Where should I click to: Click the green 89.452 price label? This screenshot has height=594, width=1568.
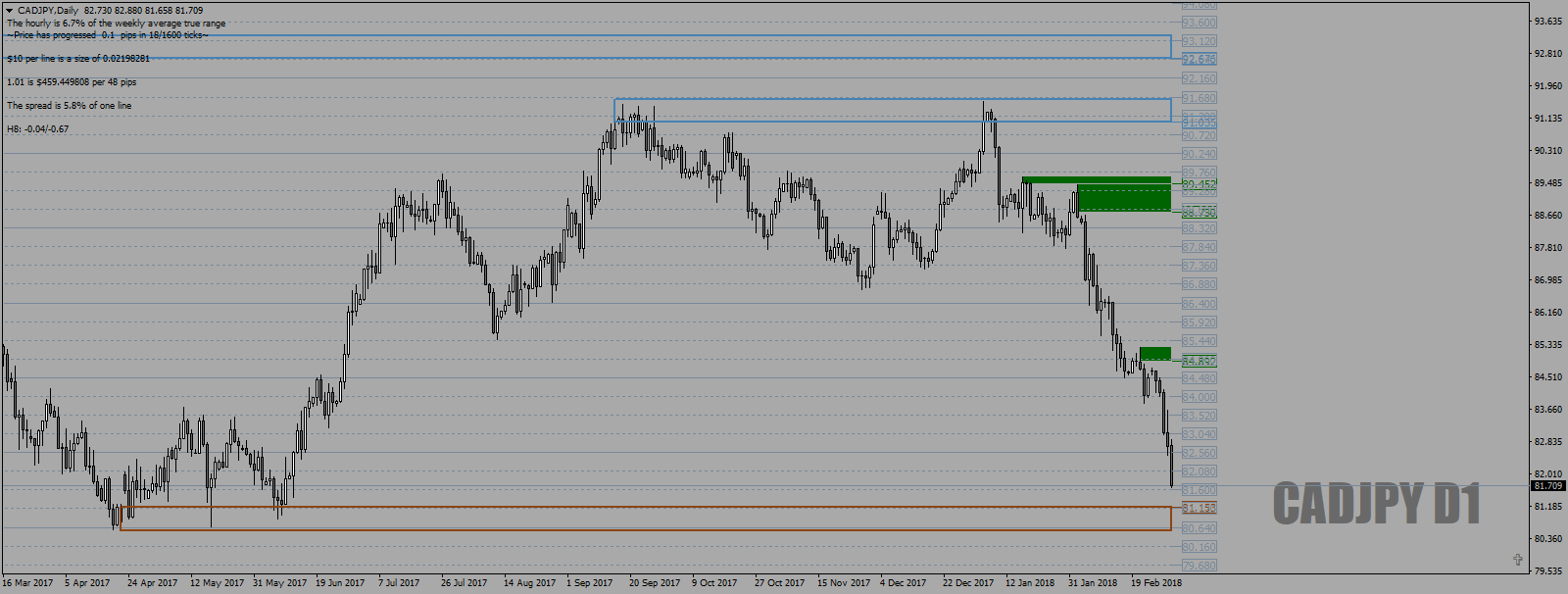coord(1199,184)
